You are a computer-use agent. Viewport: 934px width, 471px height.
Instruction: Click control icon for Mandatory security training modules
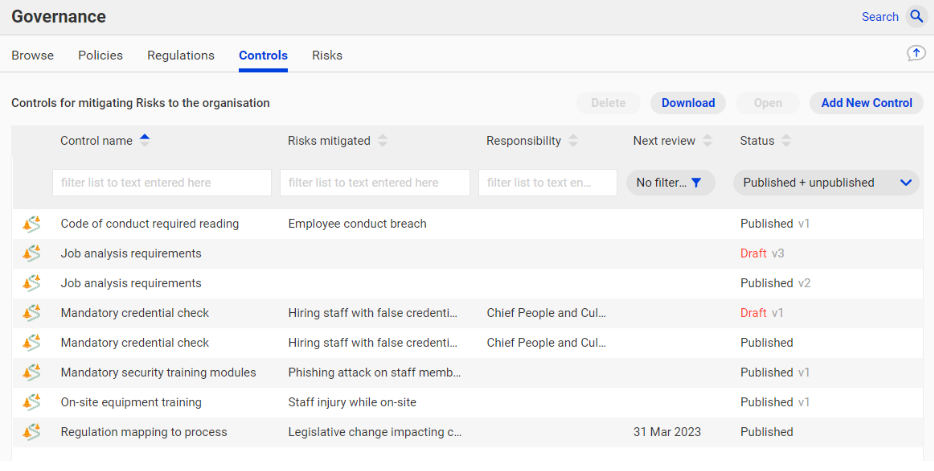click(32, 373)
